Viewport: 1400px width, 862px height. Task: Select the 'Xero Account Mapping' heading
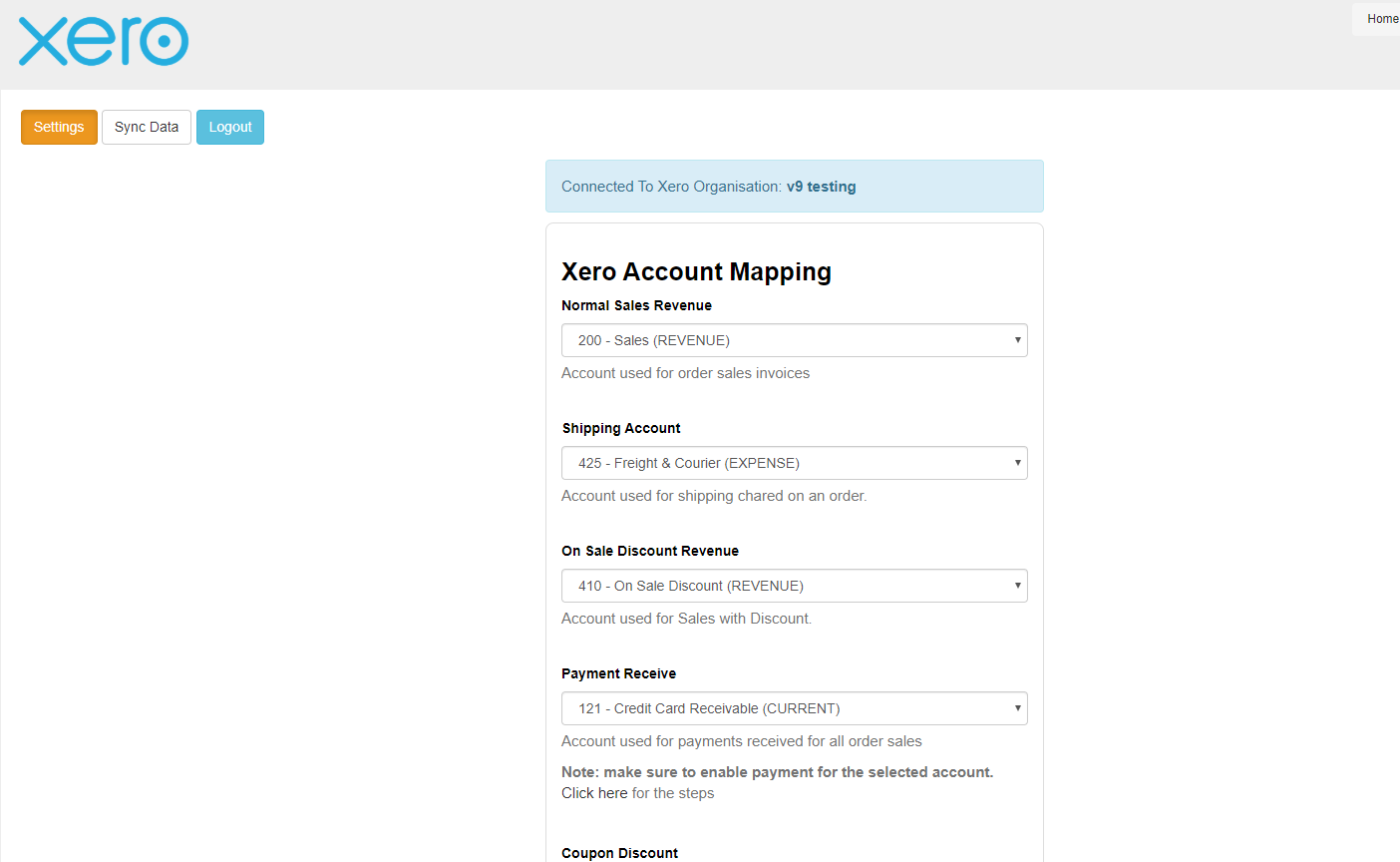pos(696,272)
